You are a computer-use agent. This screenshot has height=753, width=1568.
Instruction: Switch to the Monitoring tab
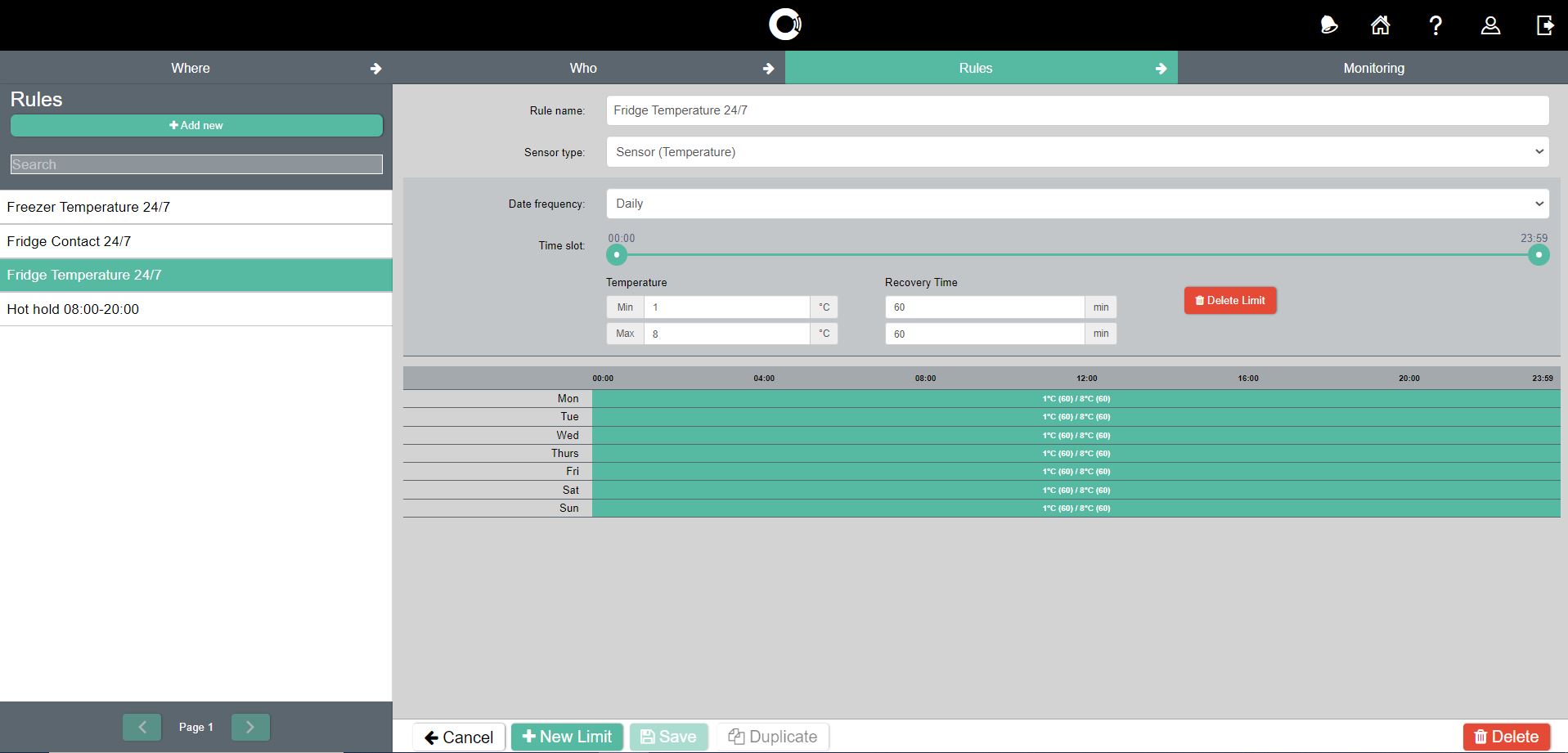tap(1373, 68)
